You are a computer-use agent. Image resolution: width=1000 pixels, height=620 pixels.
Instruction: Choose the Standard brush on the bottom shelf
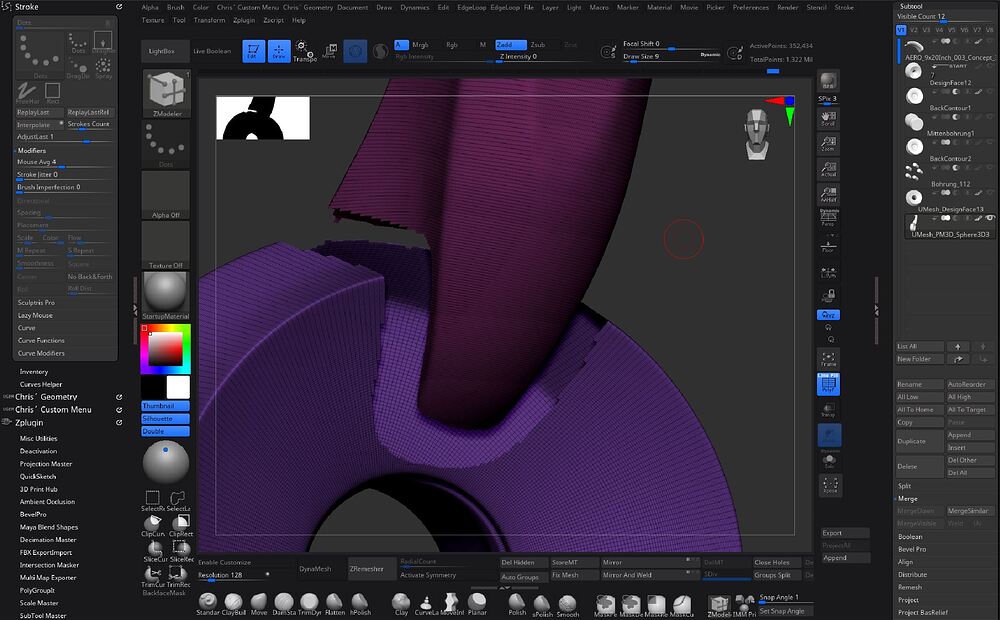click(208, 603)
